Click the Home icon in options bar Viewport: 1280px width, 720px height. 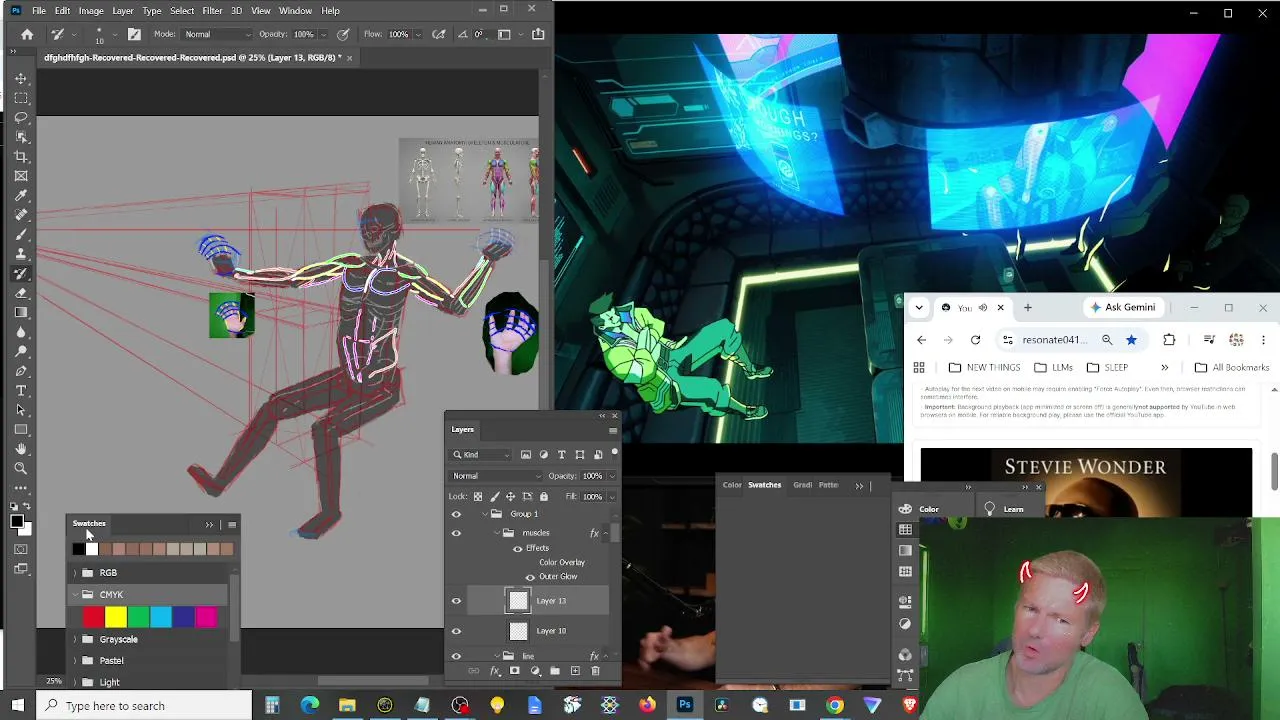coord(27,34)
